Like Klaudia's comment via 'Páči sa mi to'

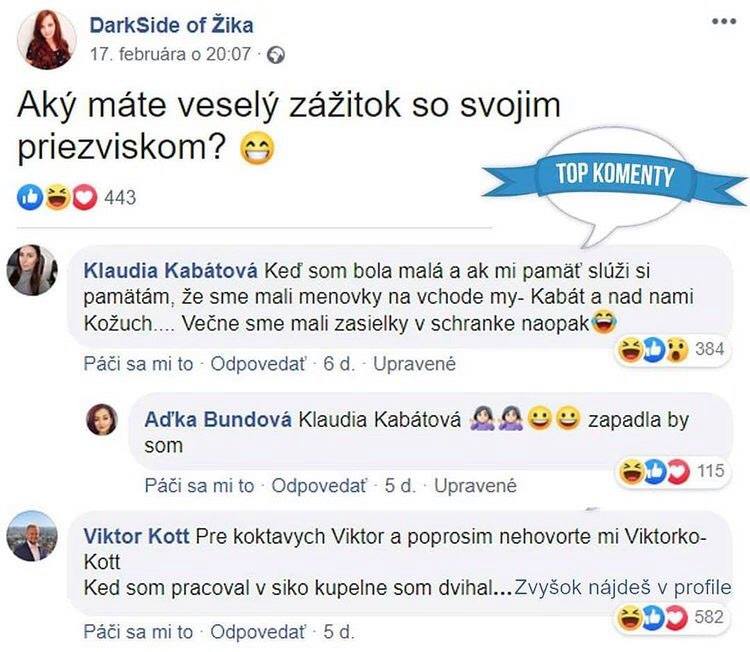tap(138, 364)
